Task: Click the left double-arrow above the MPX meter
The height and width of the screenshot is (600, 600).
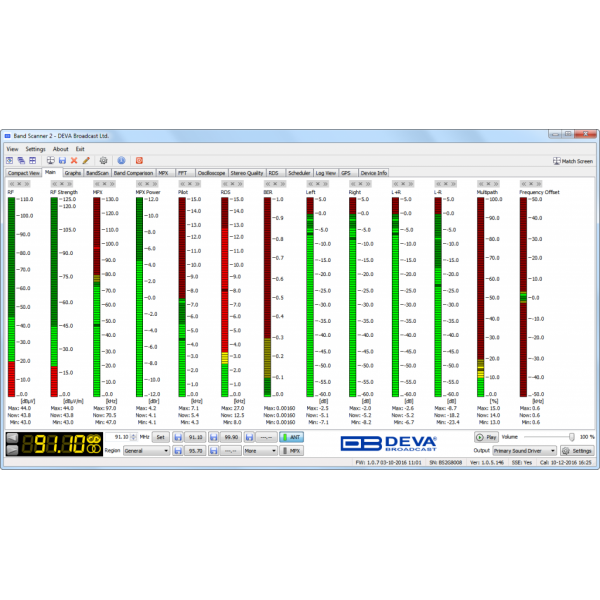Action: [x=97, y=184]
